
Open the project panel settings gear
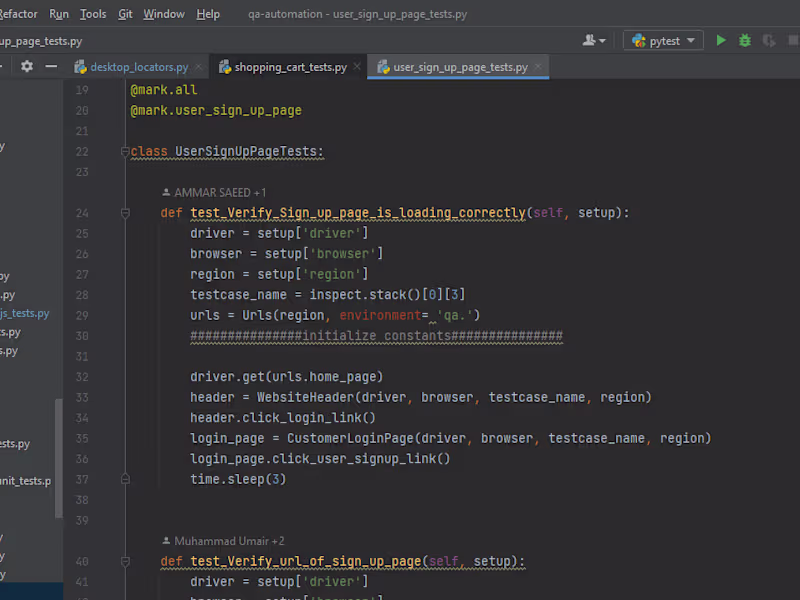point(27,67)
